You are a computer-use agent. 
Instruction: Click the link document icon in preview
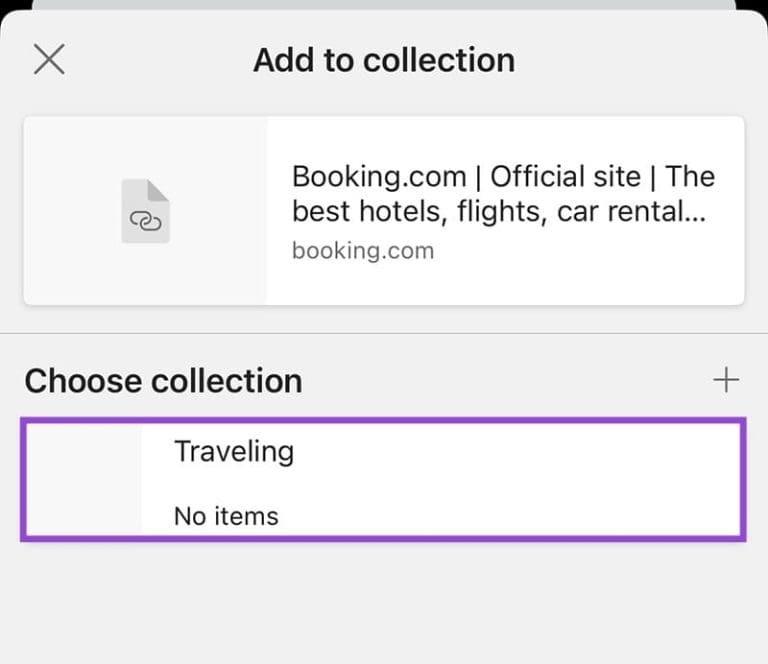(x=145, y=211)
